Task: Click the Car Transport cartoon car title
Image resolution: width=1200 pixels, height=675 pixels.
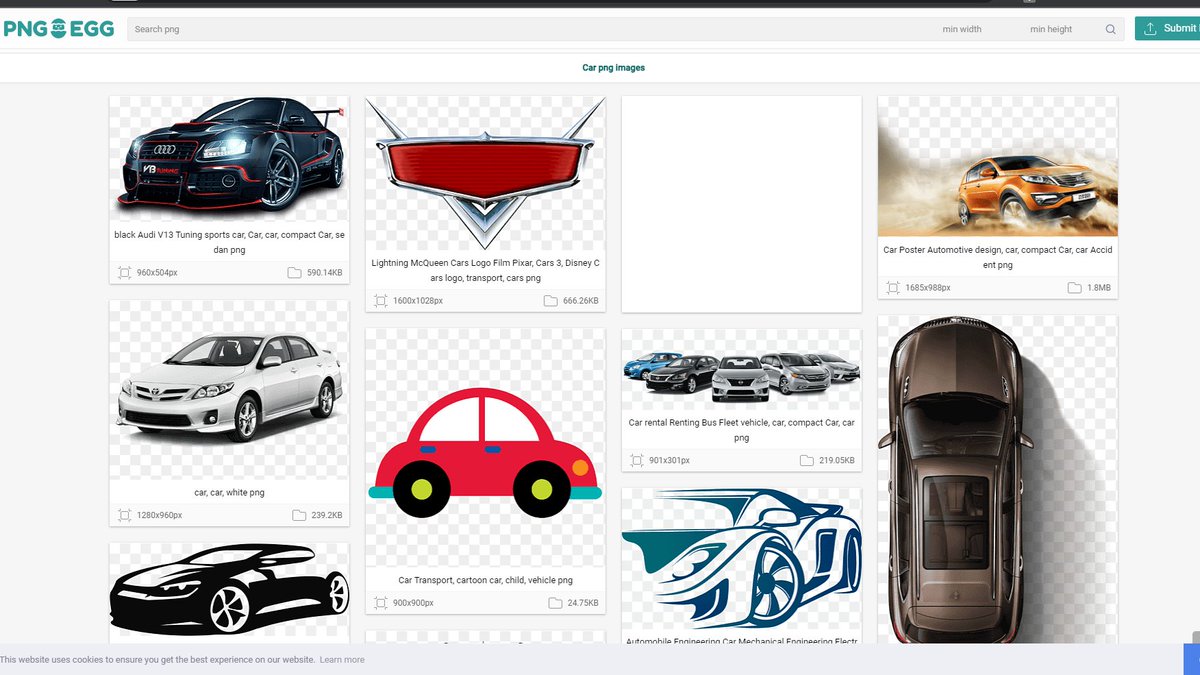Action: [x=485, y=580]
